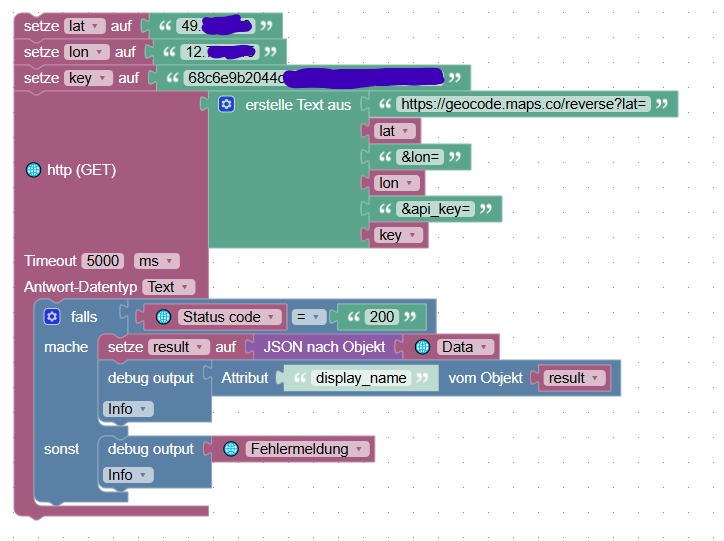The height and width of the screenshot is (541, 724).
Task: Click globe icon on Fehlermeldung block
Action: coord(231,449)
